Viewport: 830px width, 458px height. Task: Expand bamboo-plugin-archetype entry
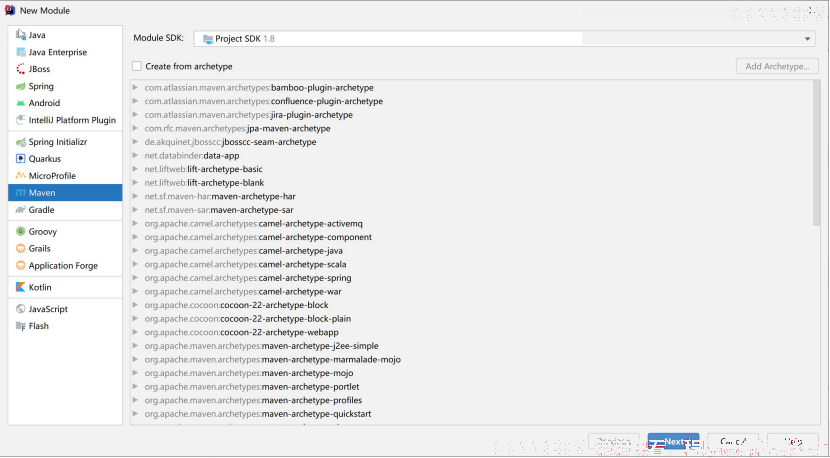136,87
